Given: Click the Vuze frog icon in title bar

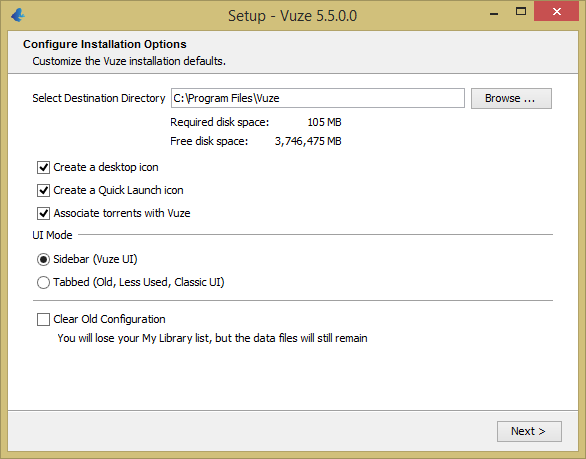Looking at the screenshot, I should 18,15.
